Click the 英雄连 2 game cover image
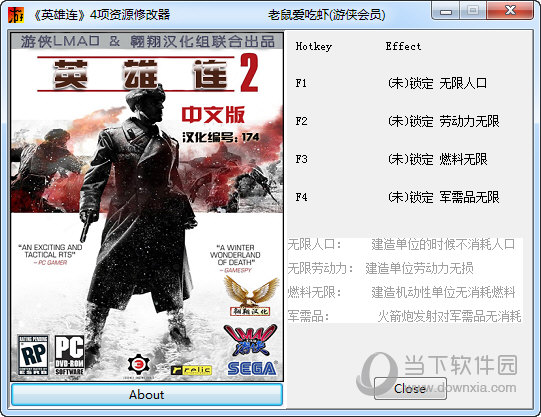 click(x=147, y=207)
